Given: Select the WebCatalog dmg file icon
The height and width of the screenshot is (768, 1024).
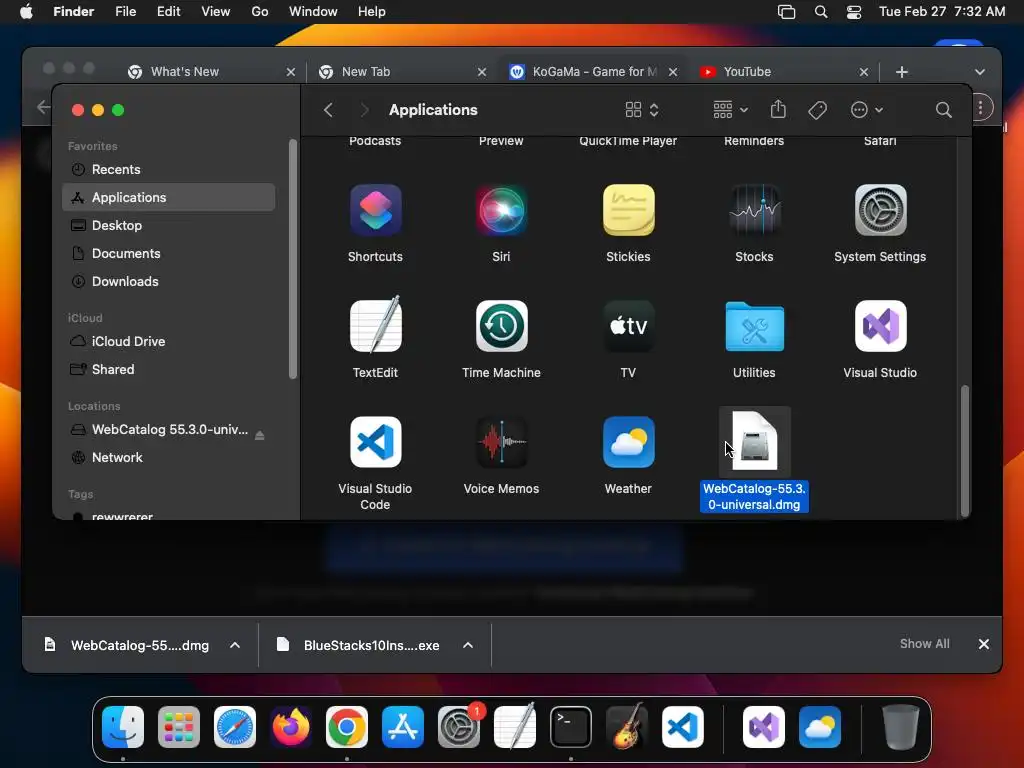Looking at the screenshot, I should coord(754,441).
